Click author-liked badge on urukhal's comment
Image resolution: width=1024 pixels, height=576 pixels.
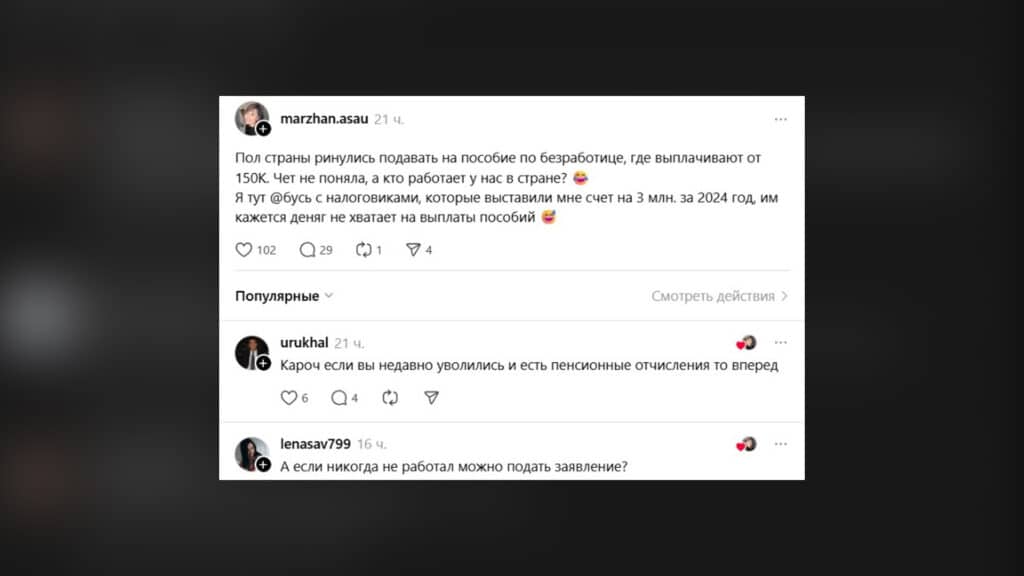[x=746, y=343]
